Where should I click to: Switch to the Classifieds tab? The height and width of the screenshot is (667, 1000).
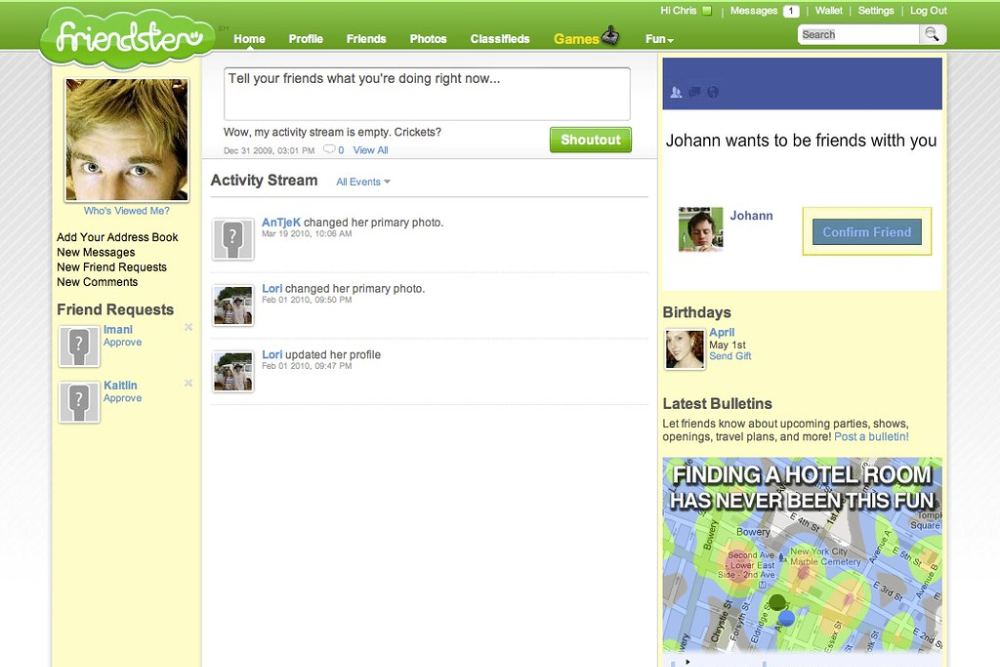click(500, 39)
